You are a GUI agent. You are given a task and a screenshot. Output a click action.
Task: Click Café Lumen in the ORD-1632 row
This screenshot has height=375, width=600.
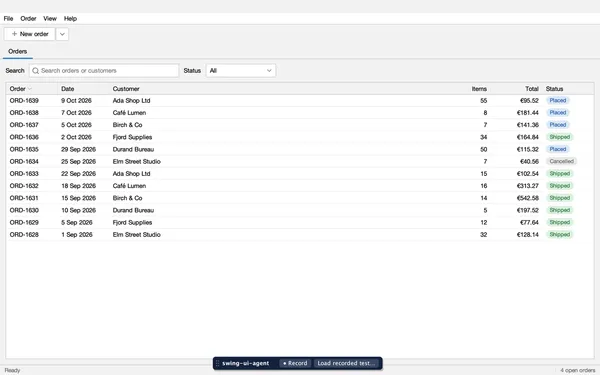pyautogui.click(x=129, y=186)
